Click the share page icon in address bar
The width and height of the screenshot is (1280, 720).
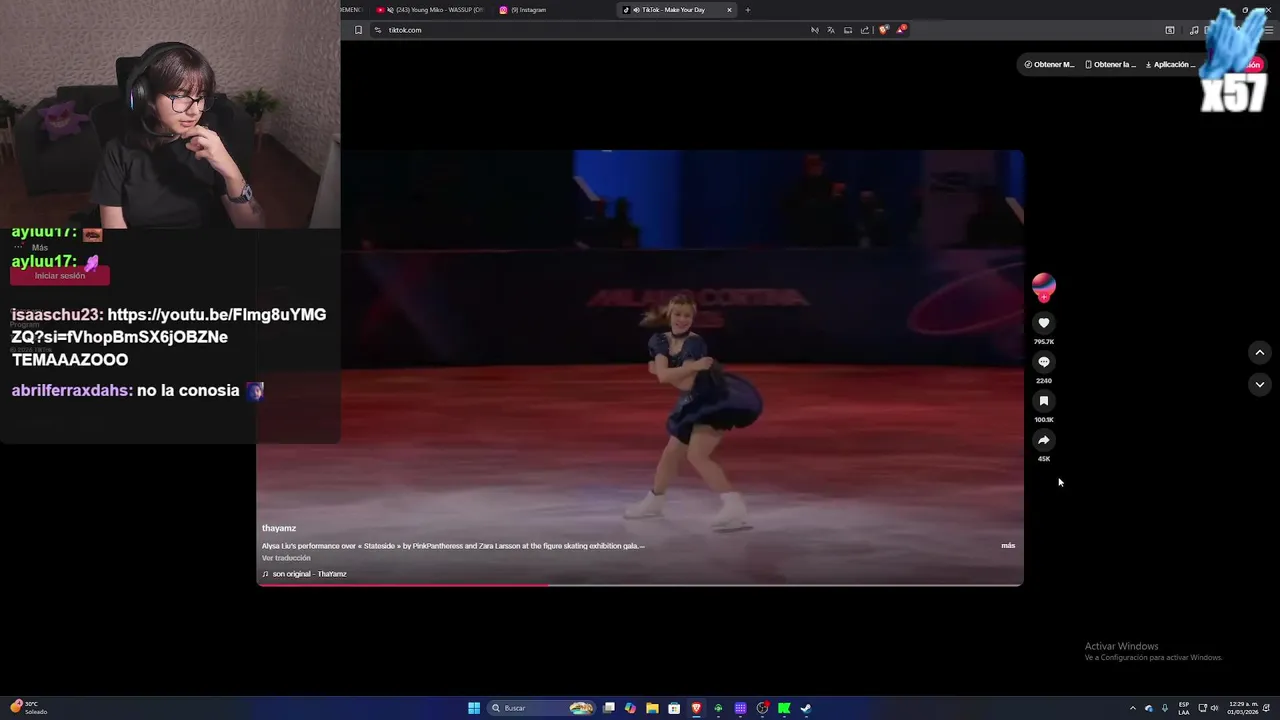[865, 30]
